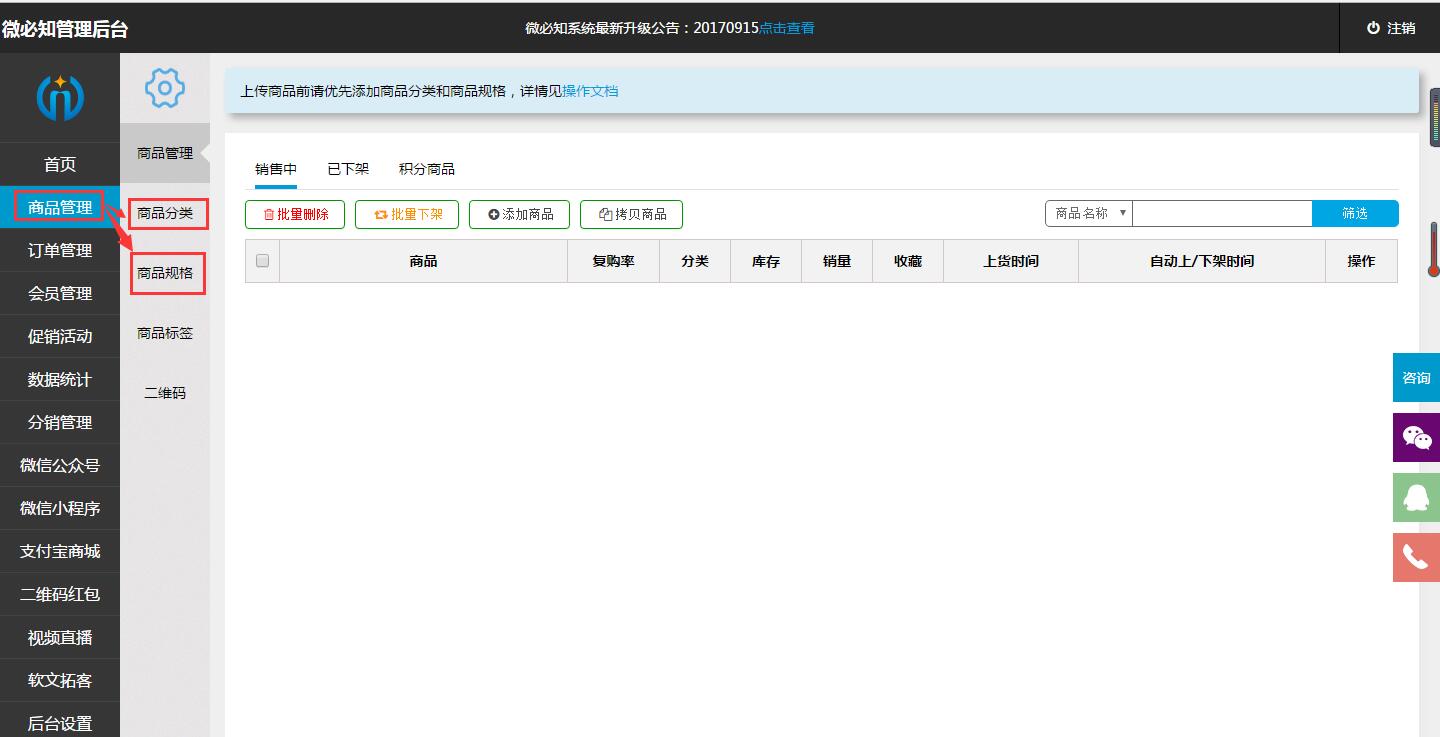Click the trash icon on 批量删除 button

[x=268, y=213]
